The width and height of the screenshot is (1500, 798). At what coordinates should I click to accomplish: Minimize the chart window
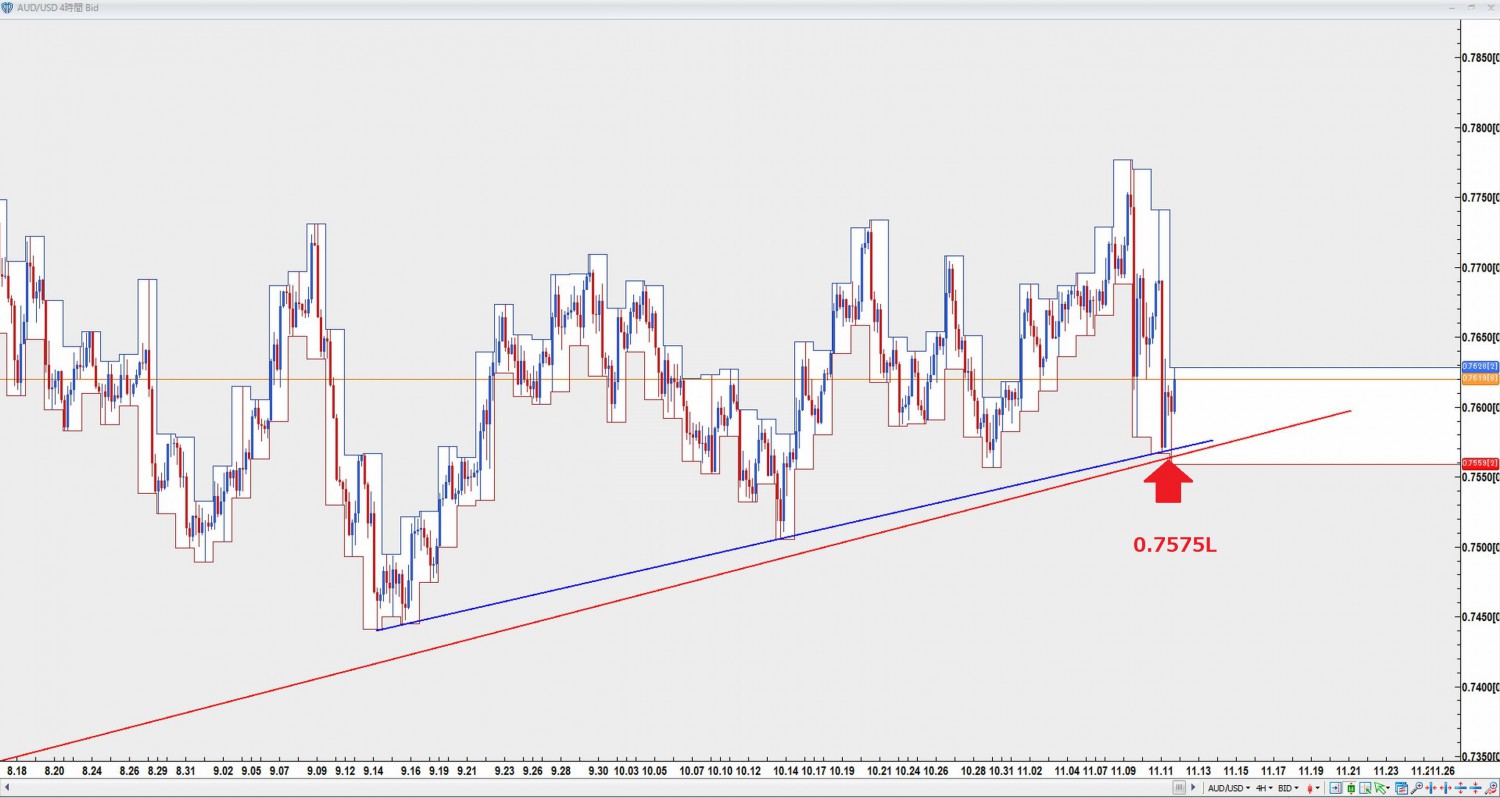pos(1452,8)
